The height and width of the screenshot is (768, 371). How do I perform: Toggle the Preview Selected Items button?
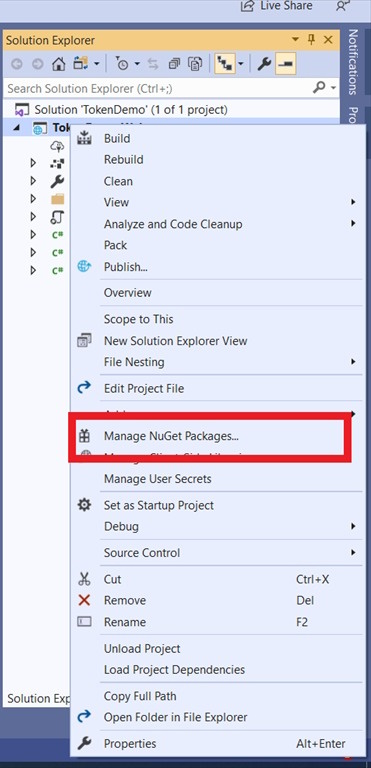click(285, 64)
